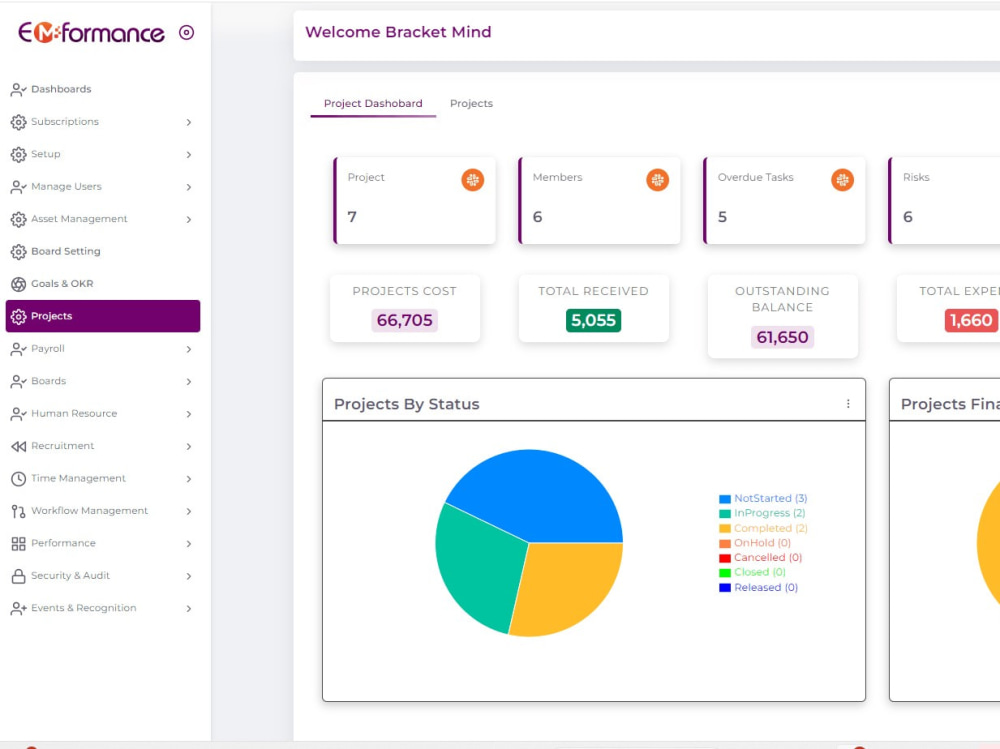This screenshot has width=1000, height=749.
Task: Expand the Boards chevron
Action: pos(189,382)
